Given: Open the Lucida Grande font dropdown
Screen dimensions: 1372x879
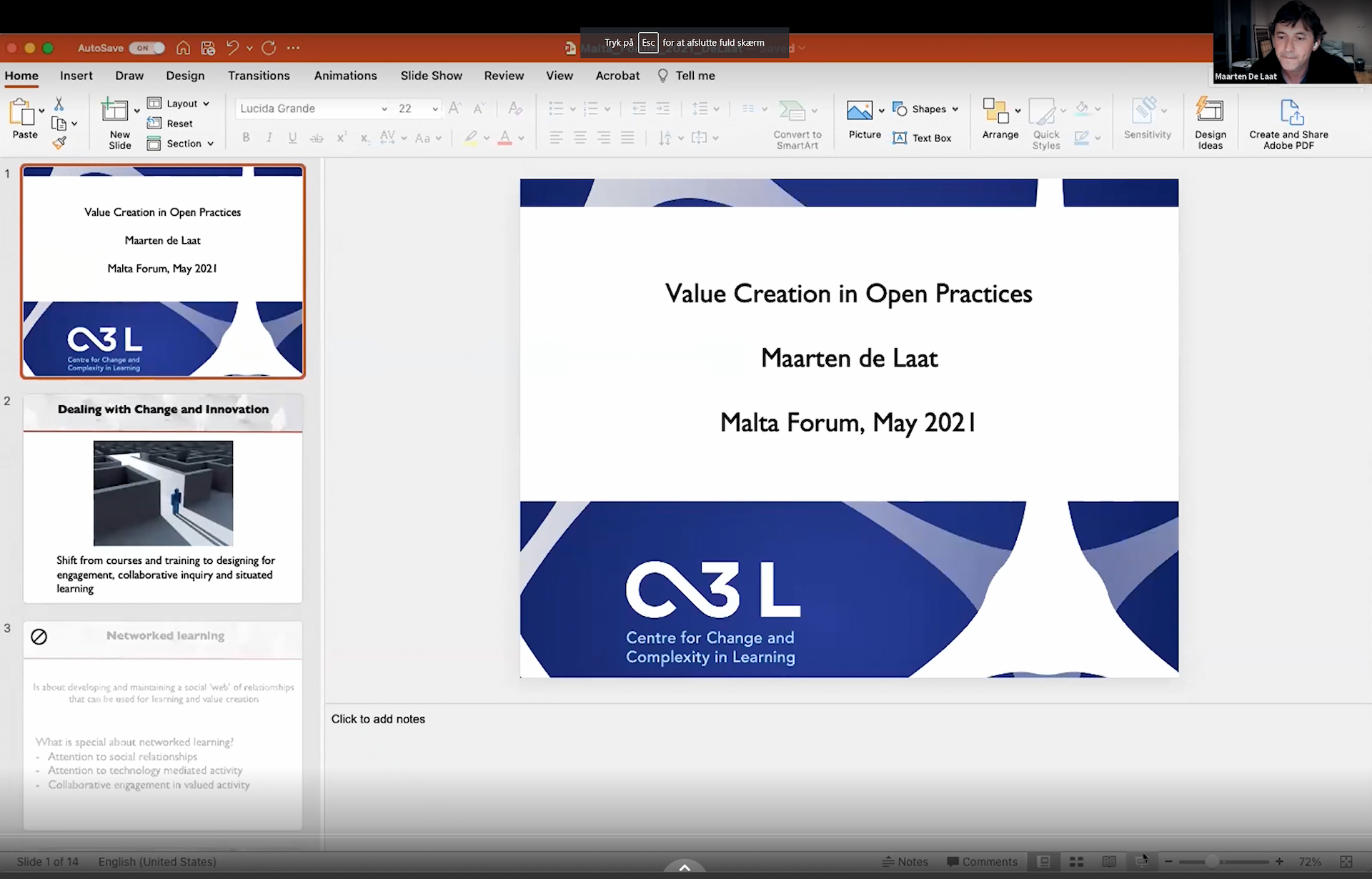Looking at the screenshot, I should [384, 109].
